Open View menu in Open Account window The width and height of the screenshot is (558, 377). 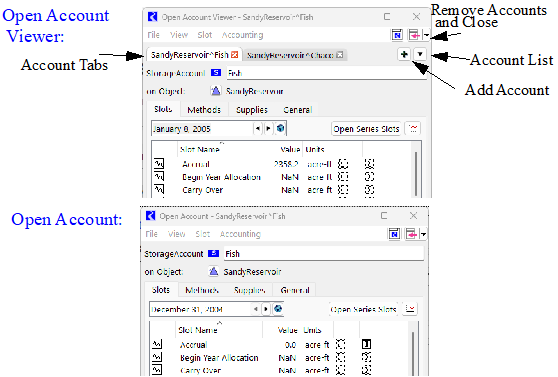click(177, 234)
